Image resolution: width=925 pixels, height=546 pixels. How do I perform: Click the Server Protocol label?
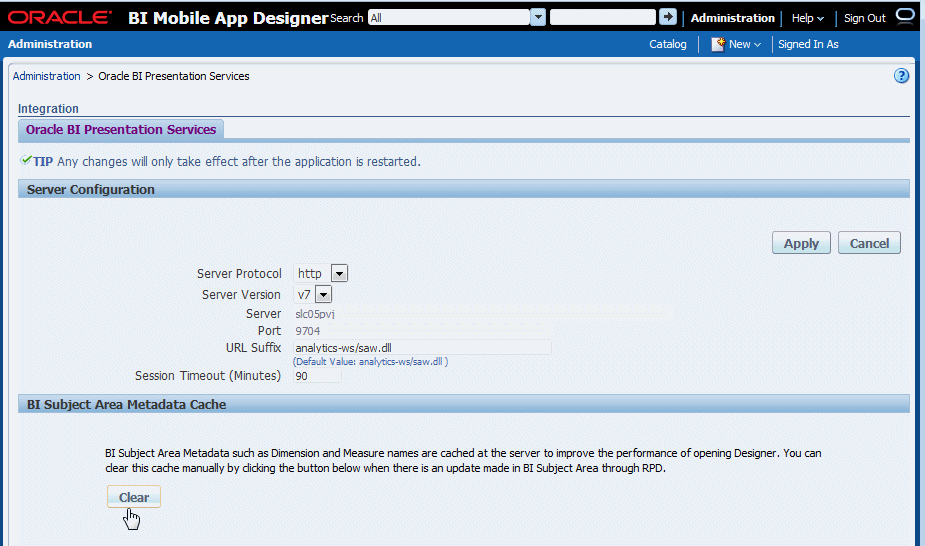[239, 274]
